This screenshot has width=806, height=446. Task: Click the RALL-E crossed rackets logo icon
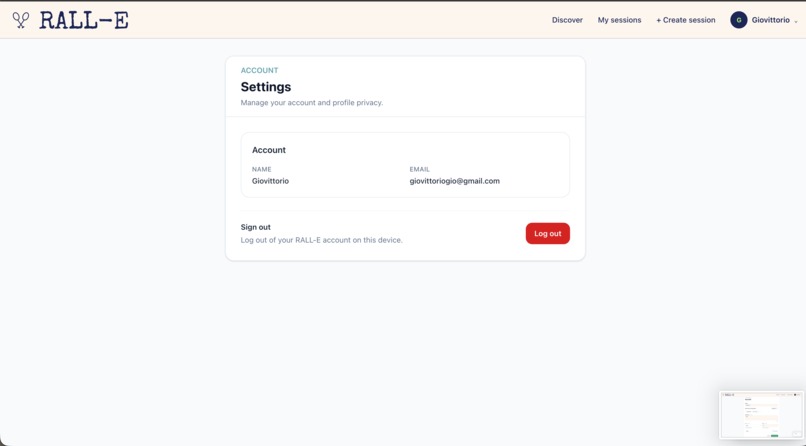pyautogui.click(x=21, y=20)
